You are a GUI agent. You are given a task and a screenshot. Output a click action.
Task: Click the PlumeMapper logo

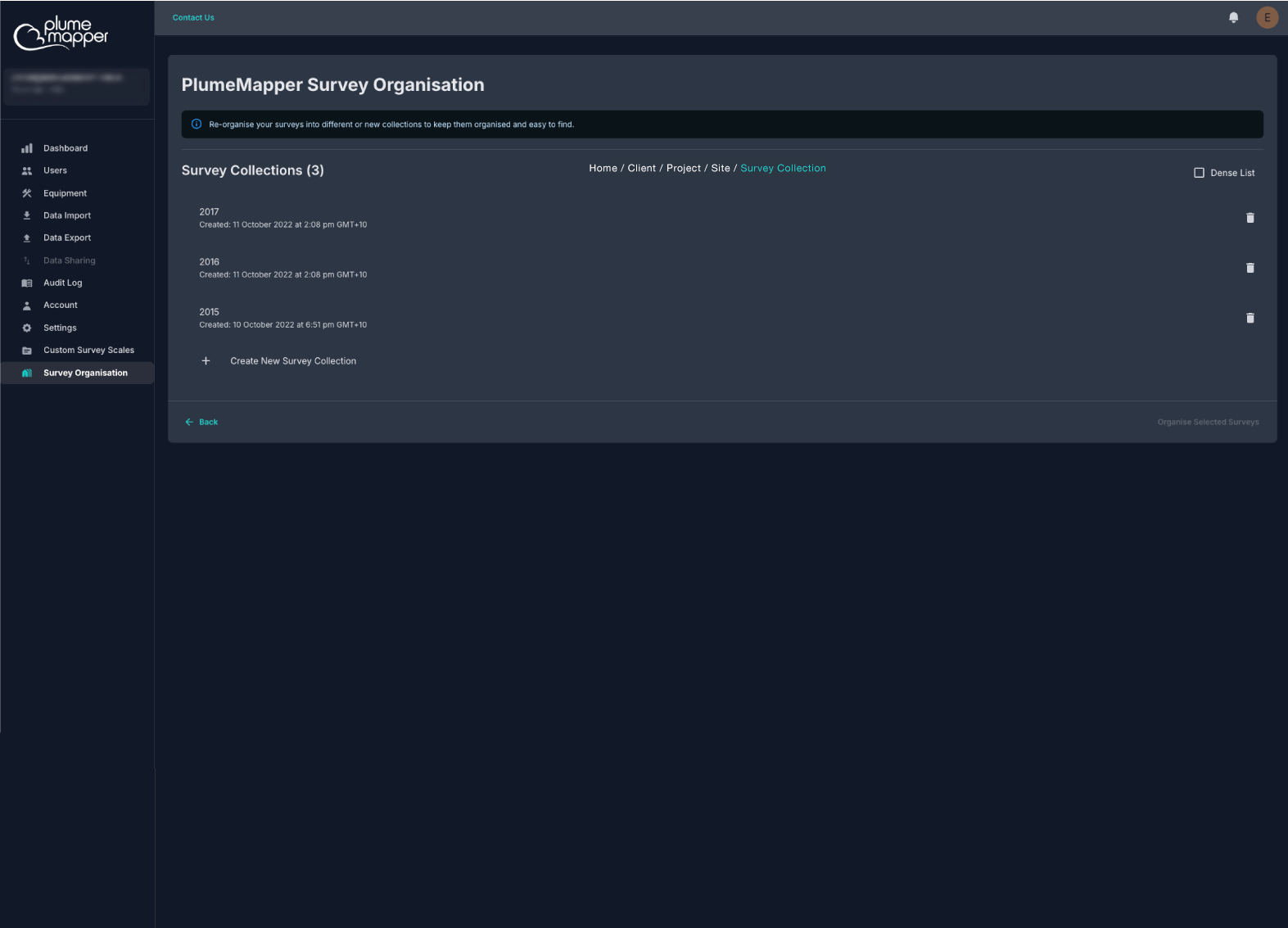pyautogui.click(x=61, y=33)
